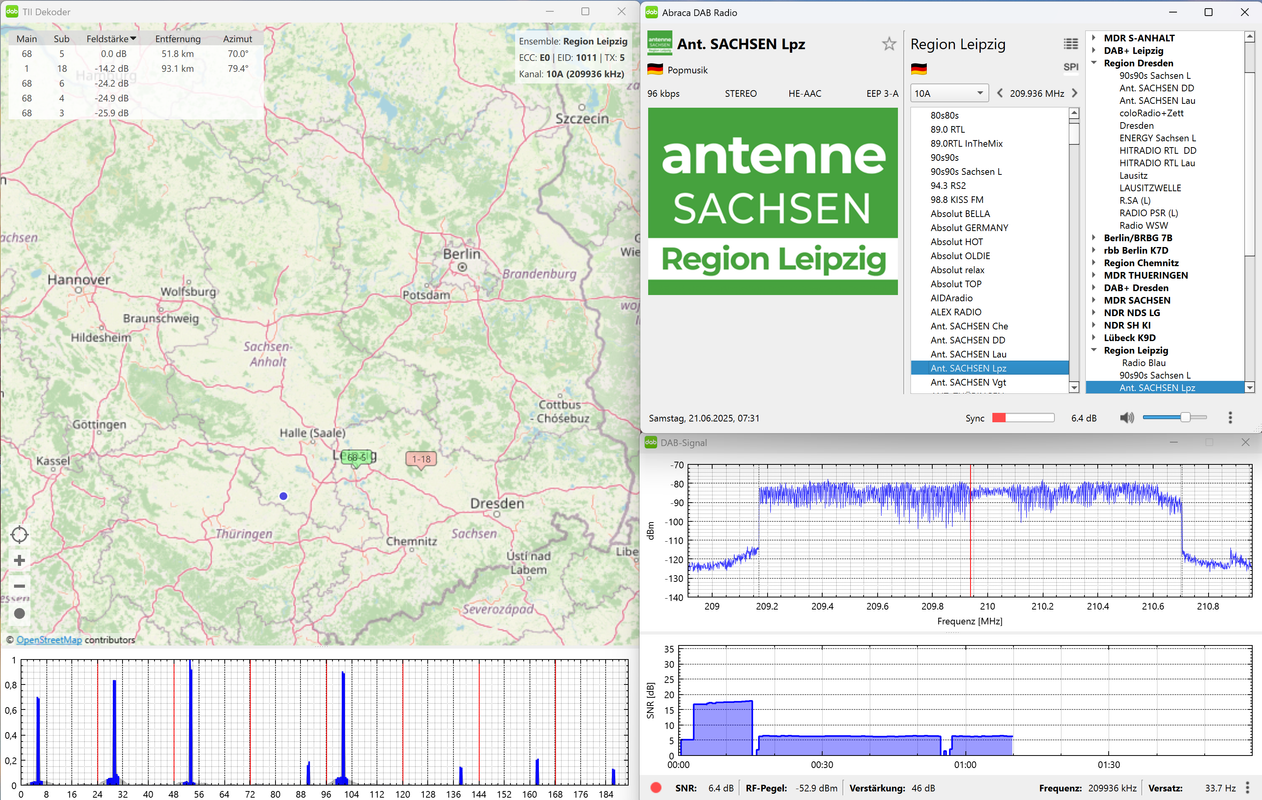
Task: Open the ensemble information list icon
Action: click(x=1071, y=44)
